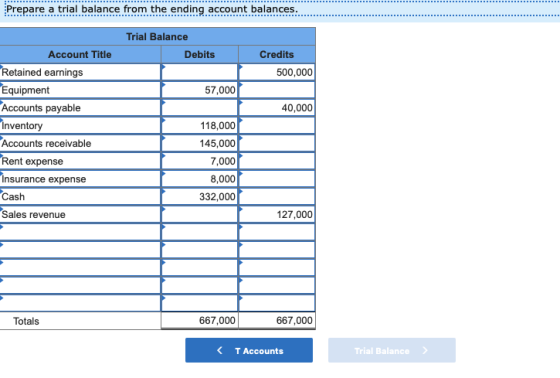Click the empty Inventory credit field
The width and height of the screenshot is (560, 378).
tap(277, 125)
